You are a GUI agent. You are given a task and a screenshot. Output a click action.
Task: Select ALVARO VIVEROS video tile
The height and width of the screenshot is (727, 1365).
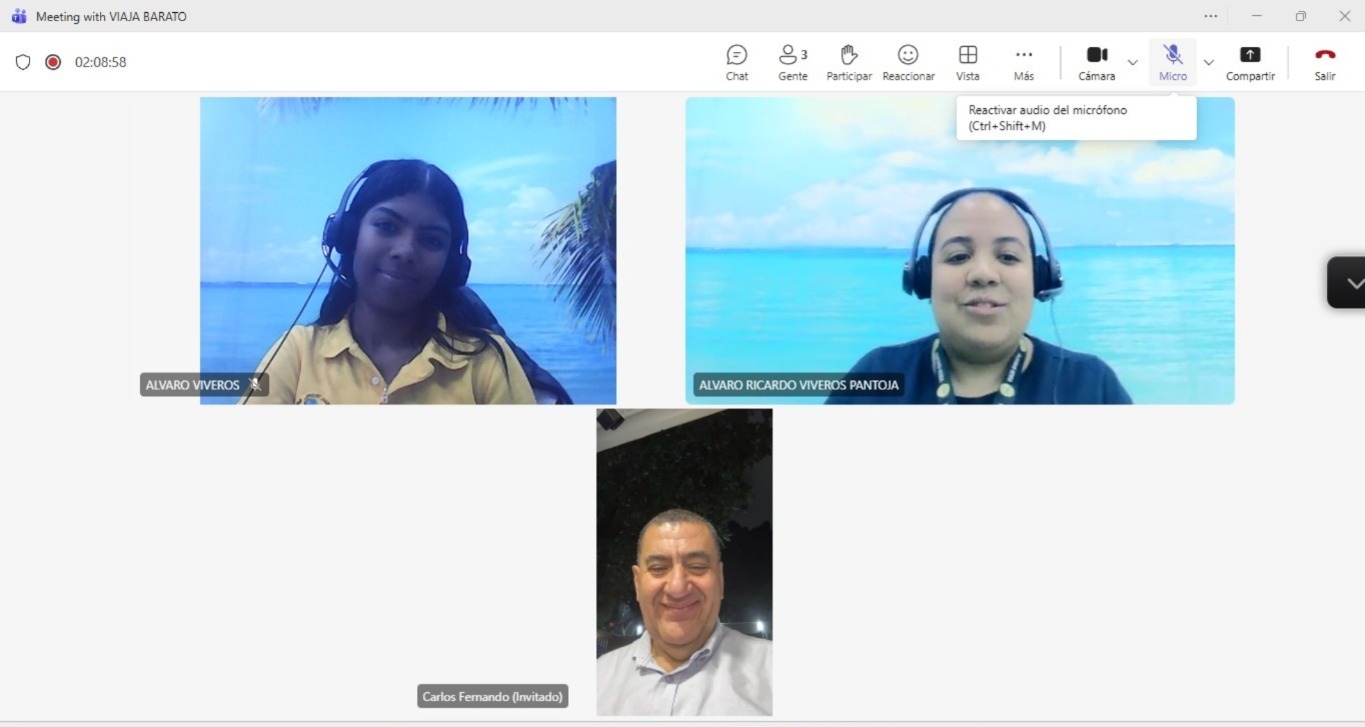(408, 250)
